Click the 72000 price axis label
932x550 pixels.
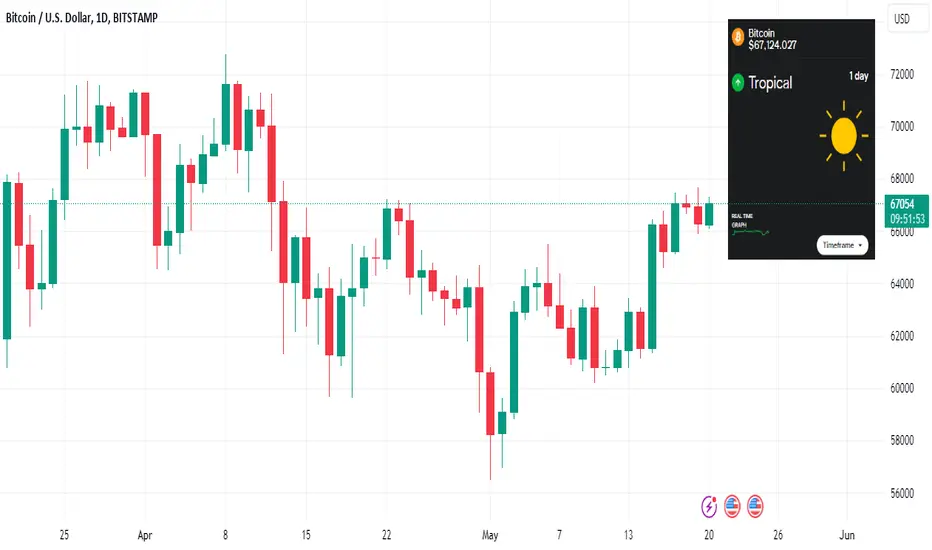902,74
